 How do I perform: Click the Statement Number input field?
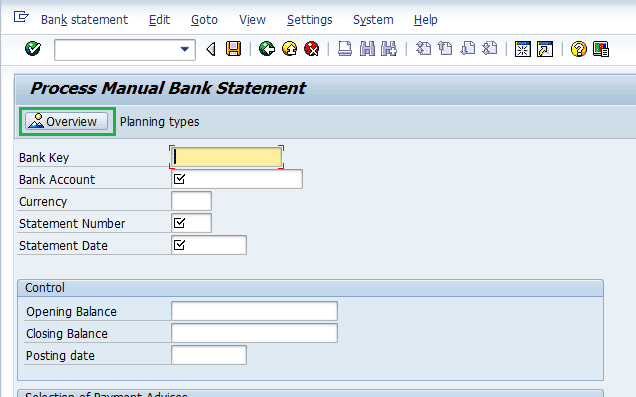pos(191,223)
